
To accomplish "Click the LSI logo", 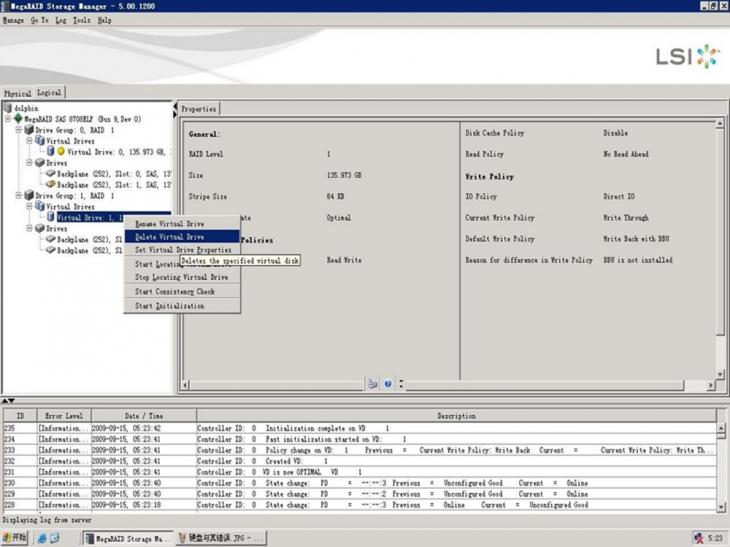I will (x=687, y=55).
